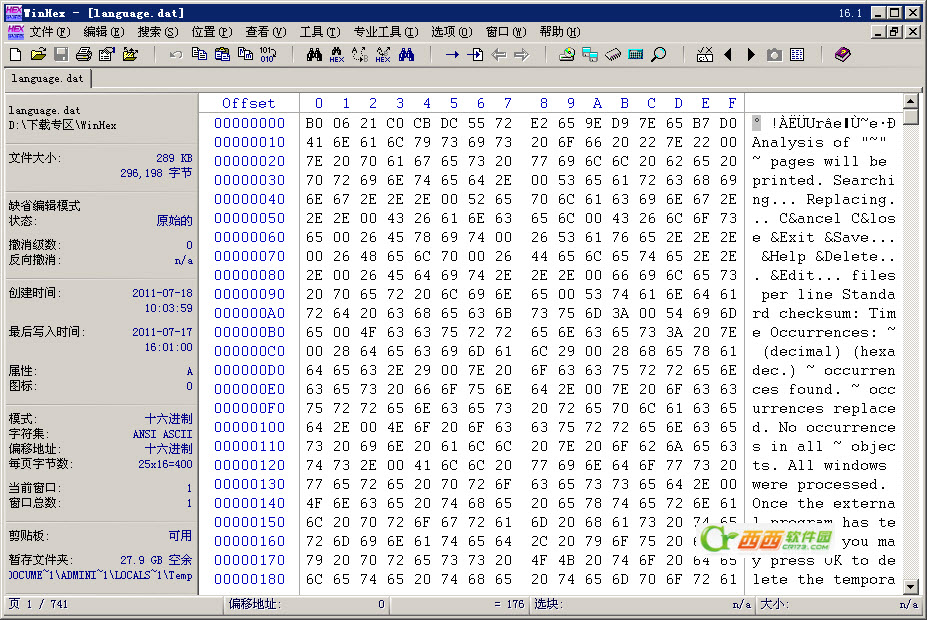Click the Go To Offset arrow icon
Image resolution: width=927 pixels, height=620 pixels.
pos(452,55)
